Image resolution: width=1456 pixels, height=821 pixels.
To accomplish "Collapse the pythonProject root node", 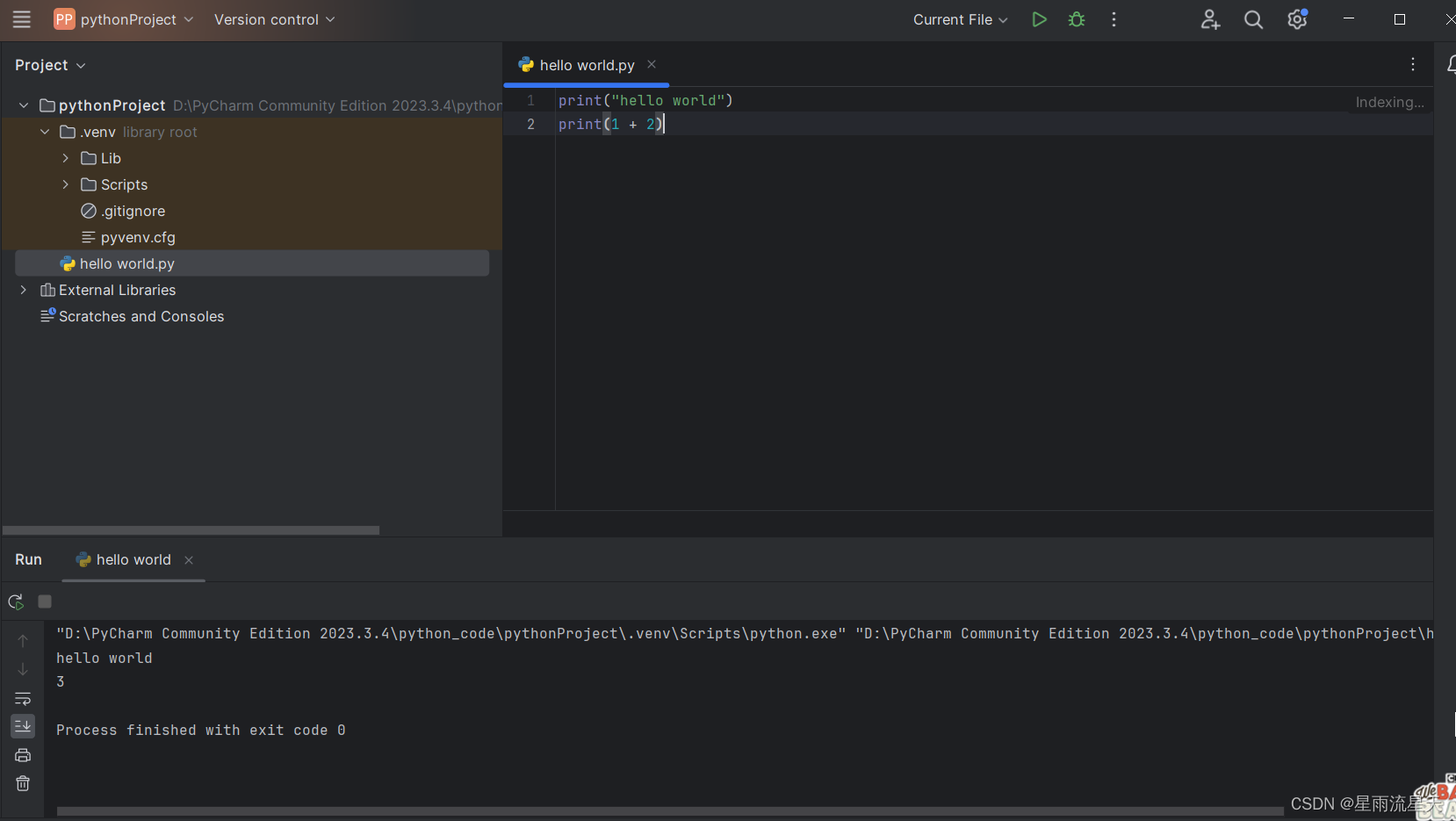I will click(24, 105).
